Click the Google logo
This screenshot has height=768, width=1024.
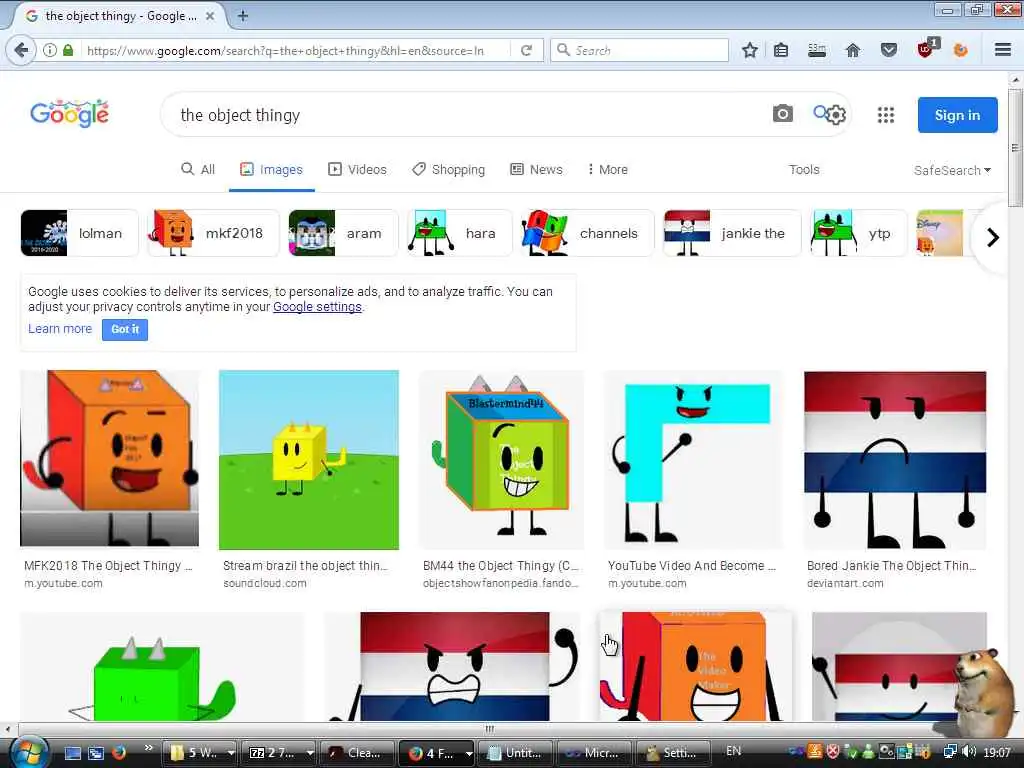[x=69, y=114]
